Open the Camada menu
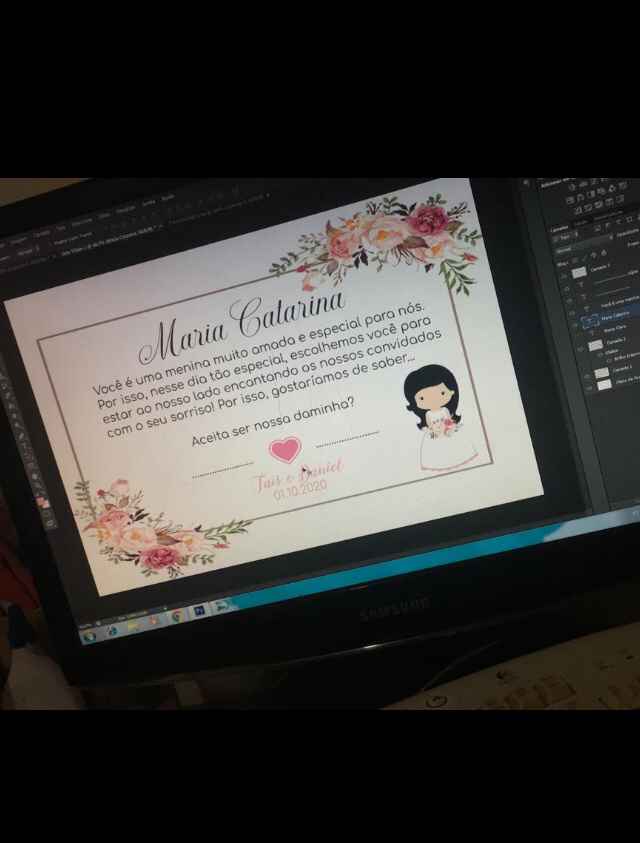Image resolution: width=640 pixels, height=843 pixels. coord(40,233)
